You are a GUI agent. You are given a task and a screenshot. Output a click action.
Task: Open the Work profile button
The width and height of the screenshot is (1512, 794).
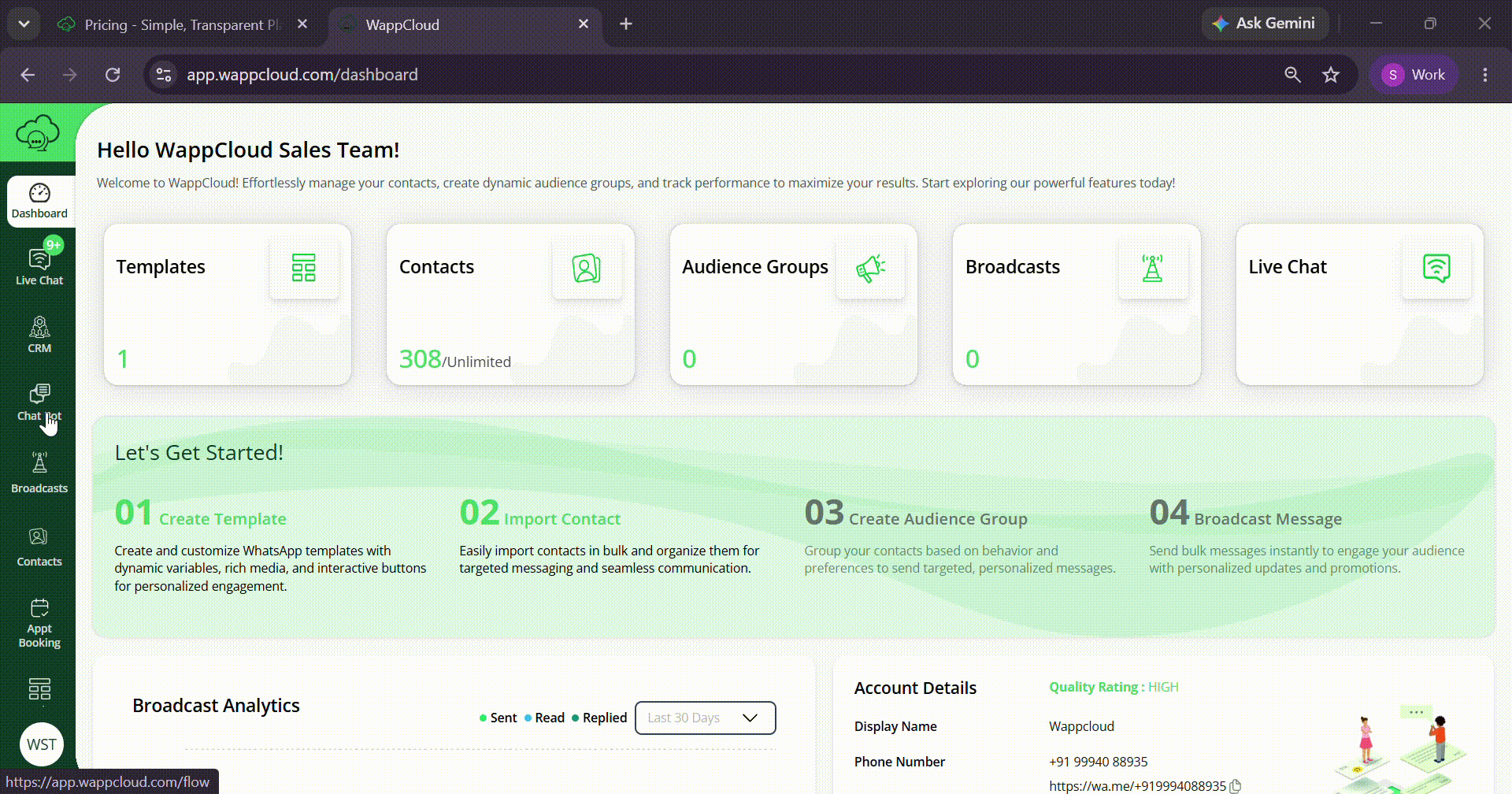tap(1414, 75)
